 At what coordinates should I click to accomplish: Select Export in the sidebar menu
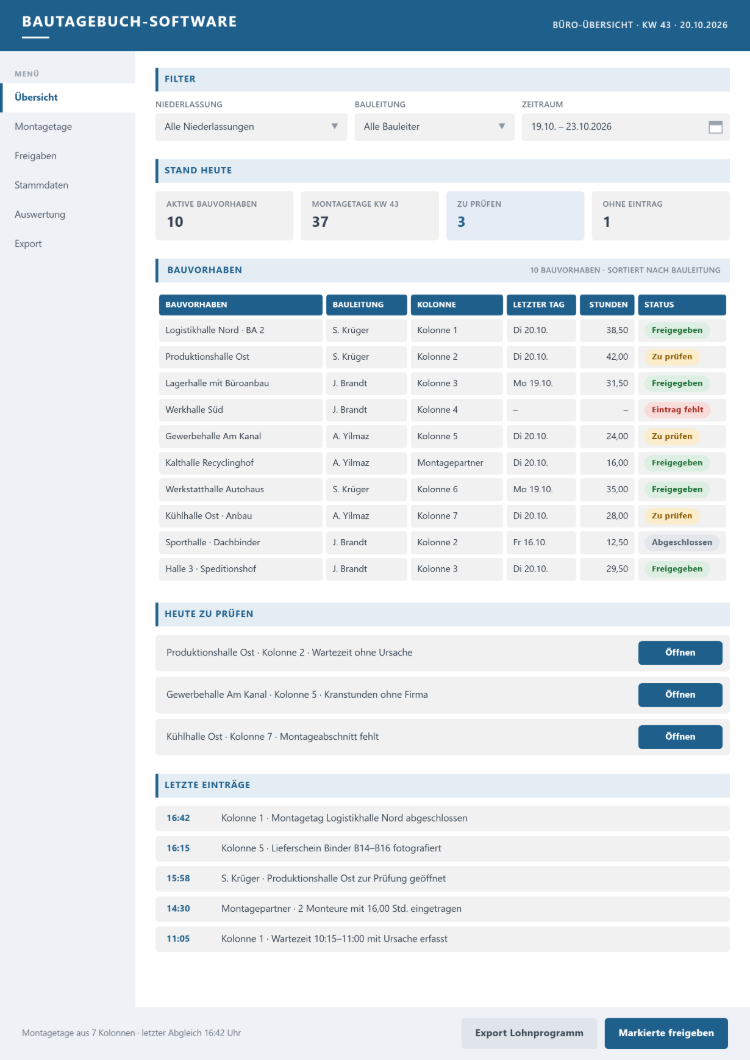point(68,243)
